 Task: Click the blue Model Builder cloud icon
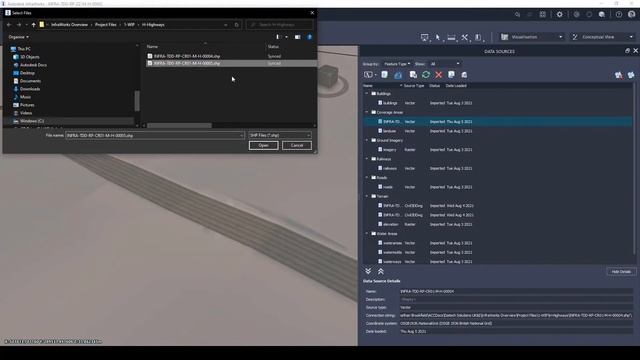tap(398, 75)
